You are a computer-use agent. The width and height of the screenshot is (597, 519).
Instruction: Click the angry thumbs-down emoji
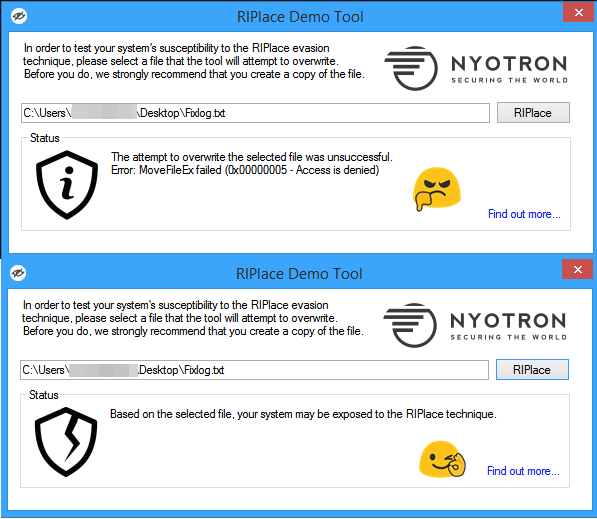coord(437,189)
